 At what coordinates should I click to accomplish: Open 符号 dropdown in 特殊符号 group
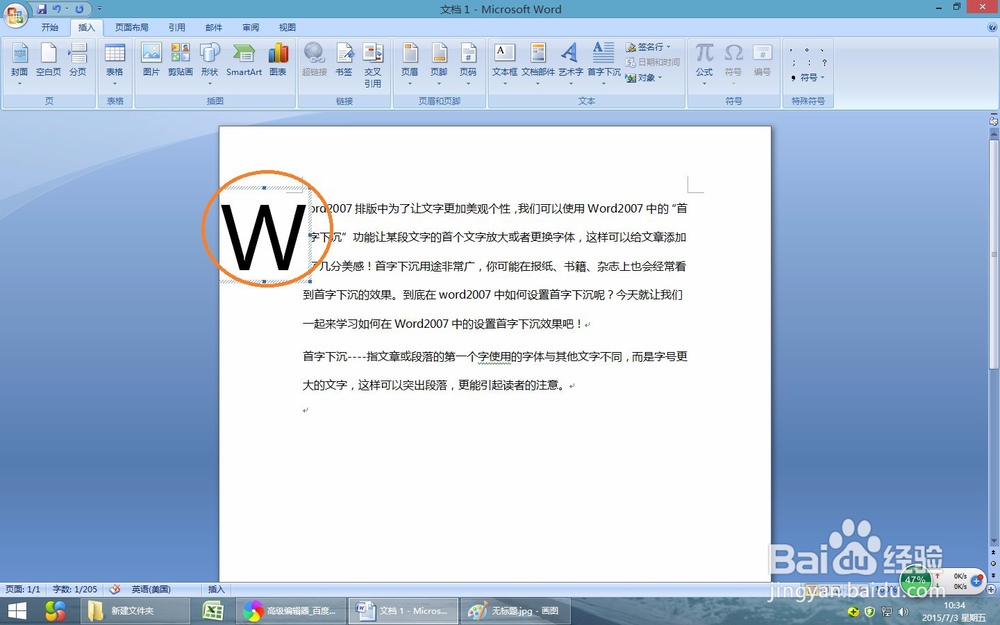(x=808, y=78)
